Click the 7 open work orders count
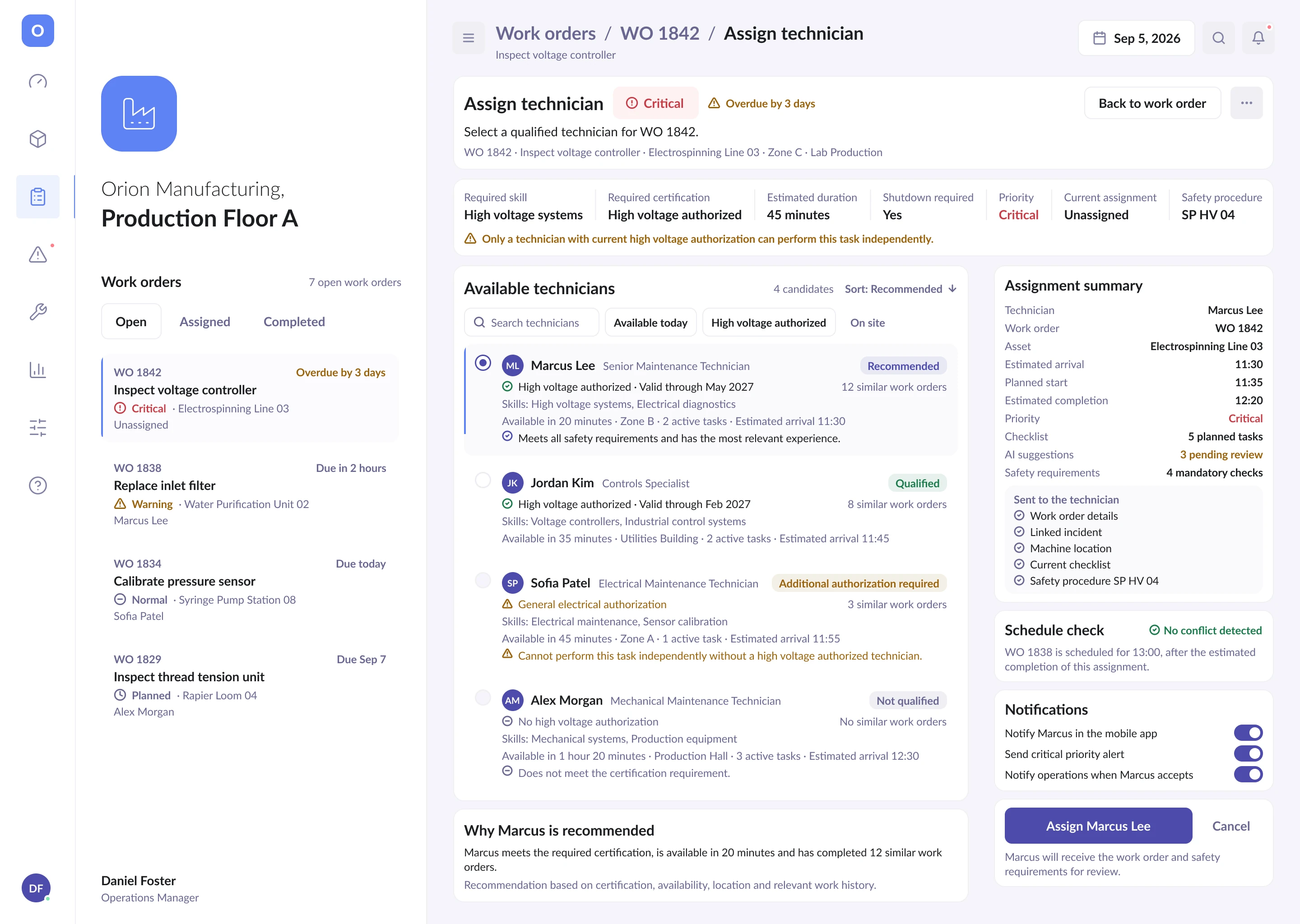The image size is (1300, 924). pos(355,282)
